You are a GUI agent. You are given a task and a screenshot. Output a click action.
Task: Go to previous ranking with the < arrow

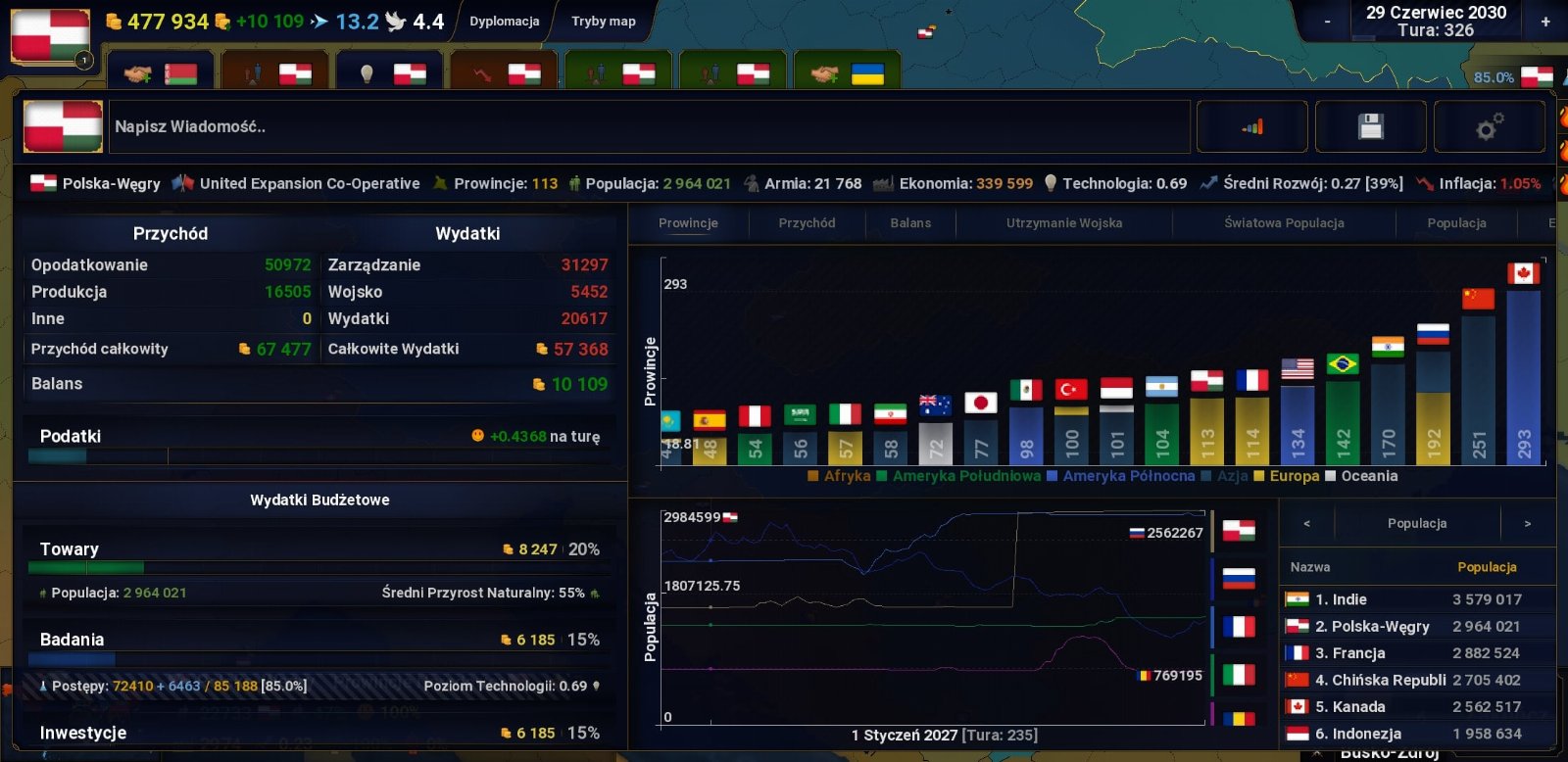1306,524
